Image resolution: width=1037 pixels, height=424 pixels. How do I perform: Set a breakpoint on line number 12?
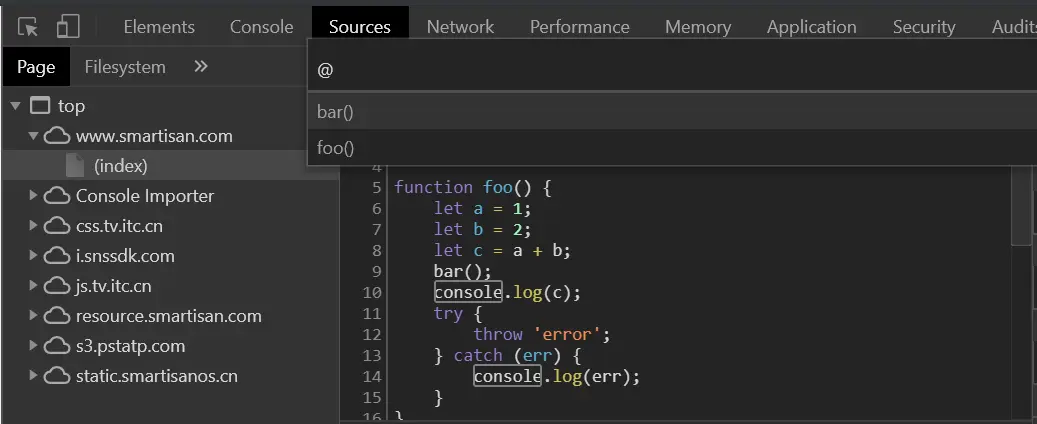(372, 335)
